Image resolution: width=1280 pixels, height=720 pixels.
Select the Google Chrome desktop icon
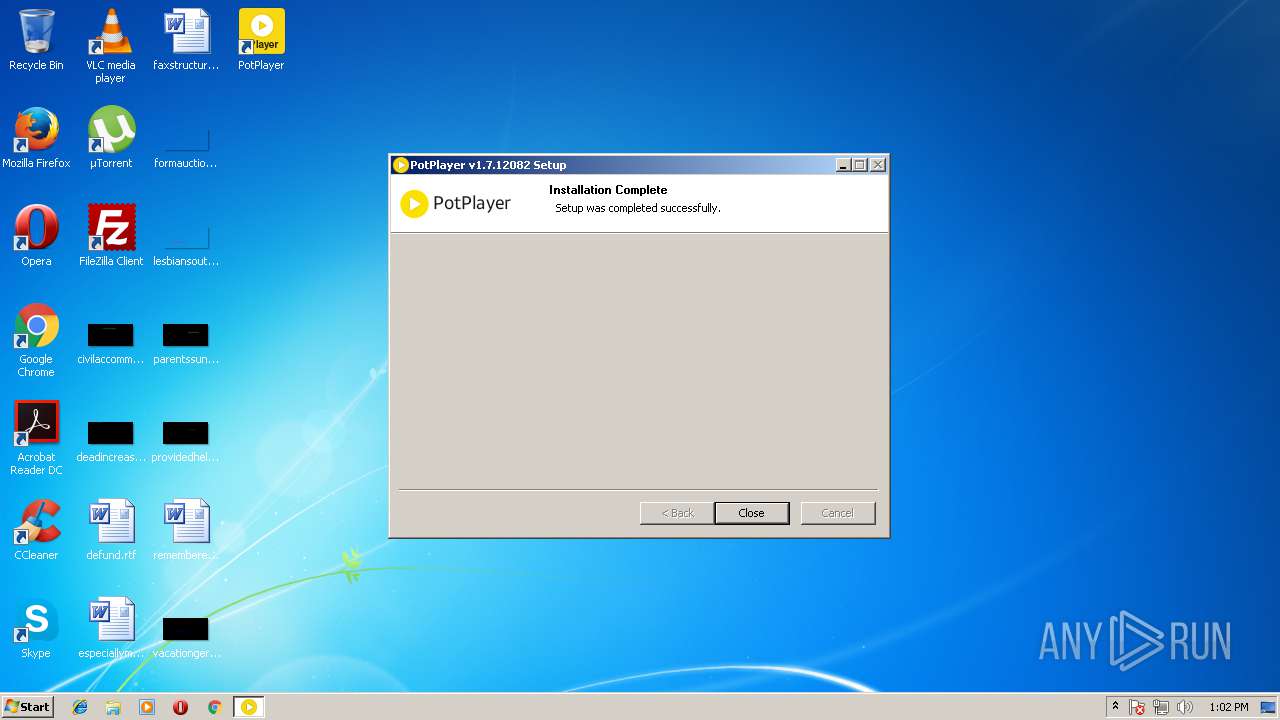coord(36,340)
